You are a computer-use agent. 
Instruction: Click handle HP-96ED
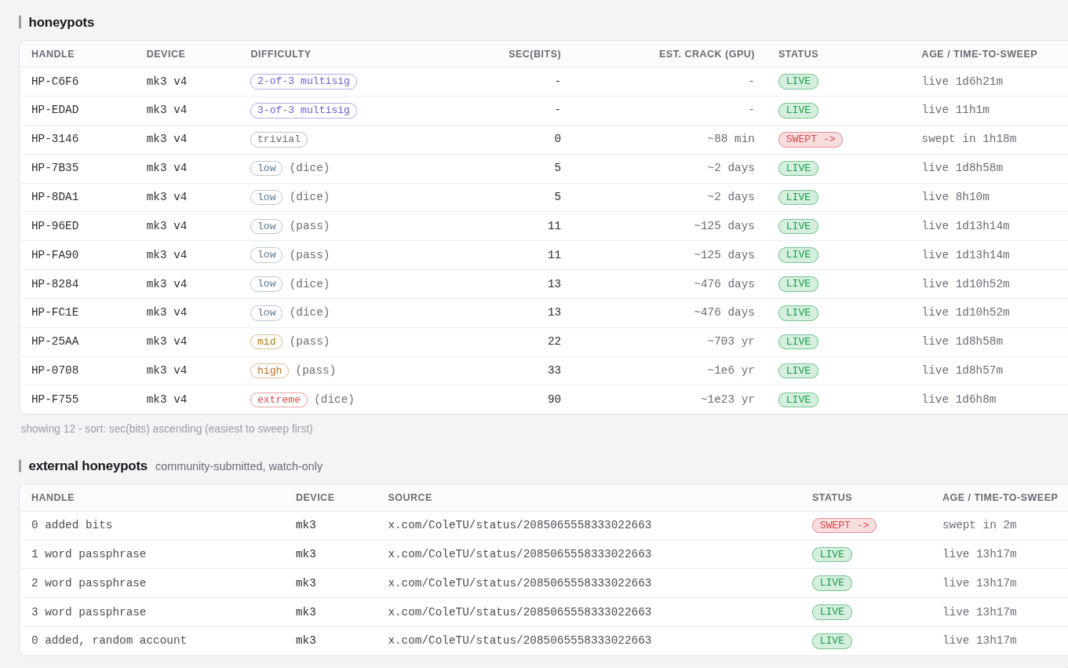tap(54, 226)
